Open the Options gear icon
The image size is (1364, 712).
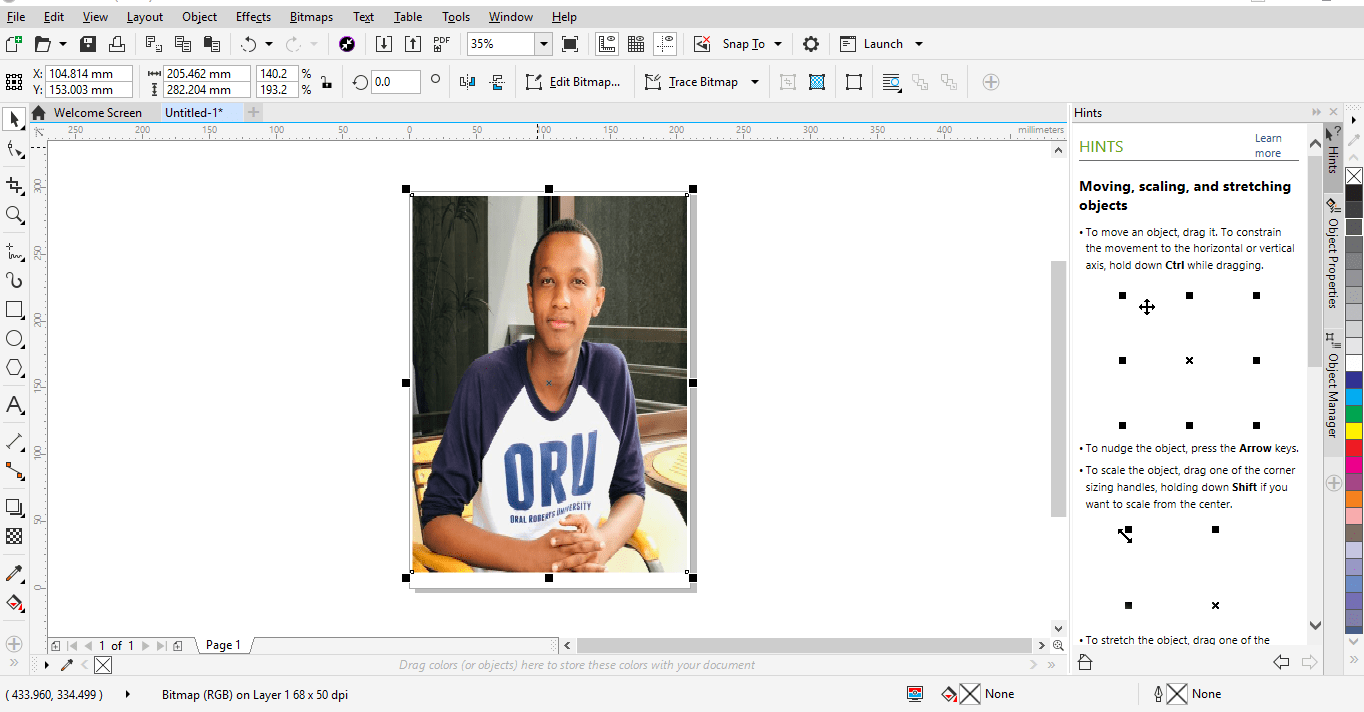coord(811,44)
